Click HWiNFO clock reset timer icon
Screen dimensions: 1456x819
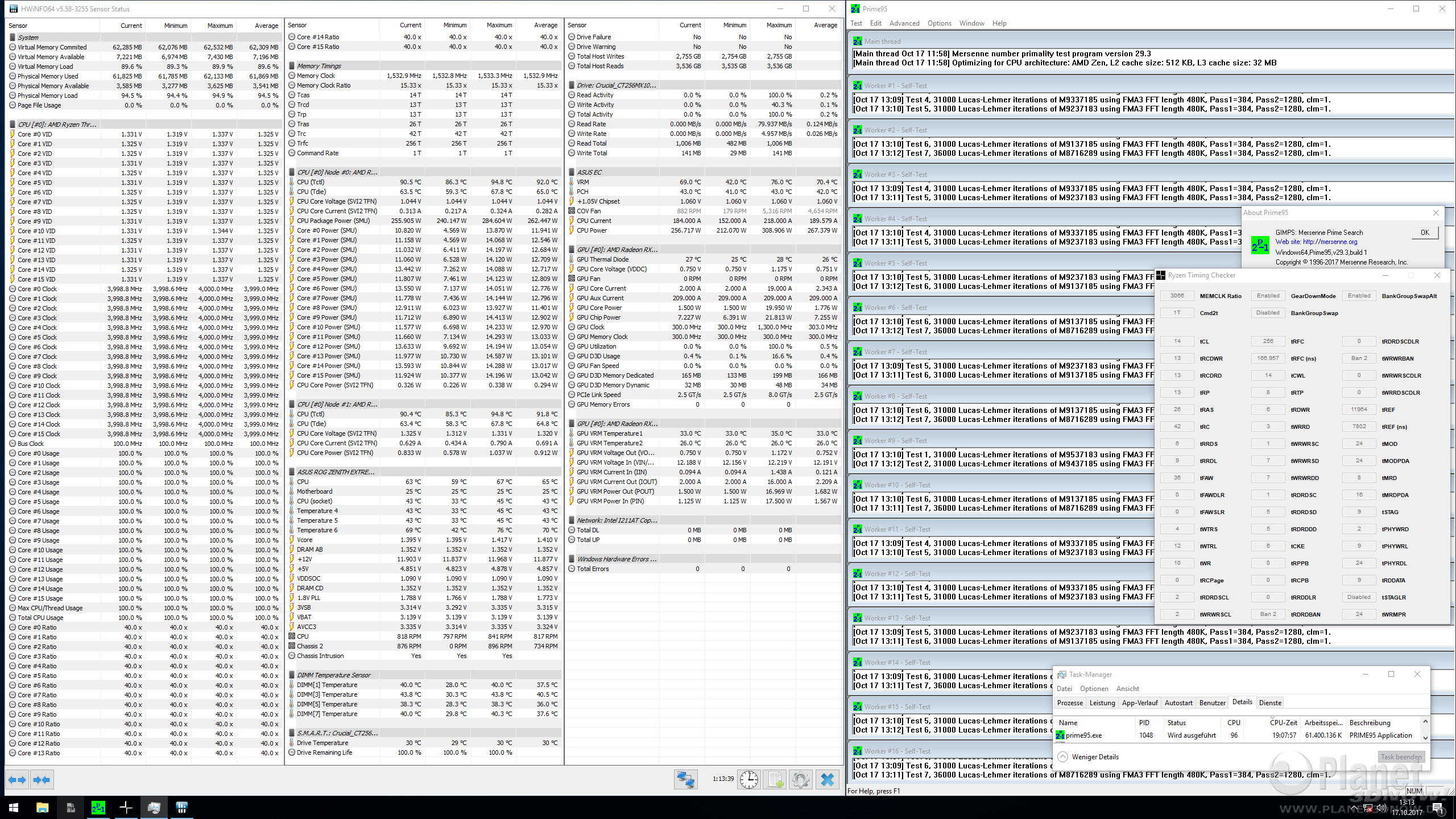(749, 779)
